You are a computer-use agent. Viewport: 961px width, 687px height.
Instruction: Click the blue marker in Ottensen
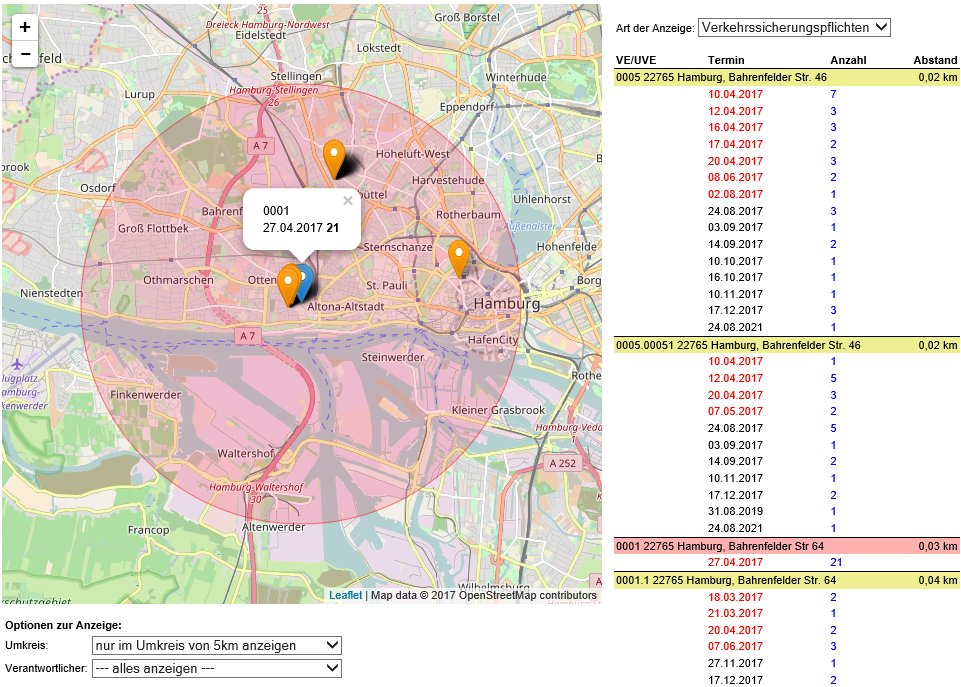[305, 283]
